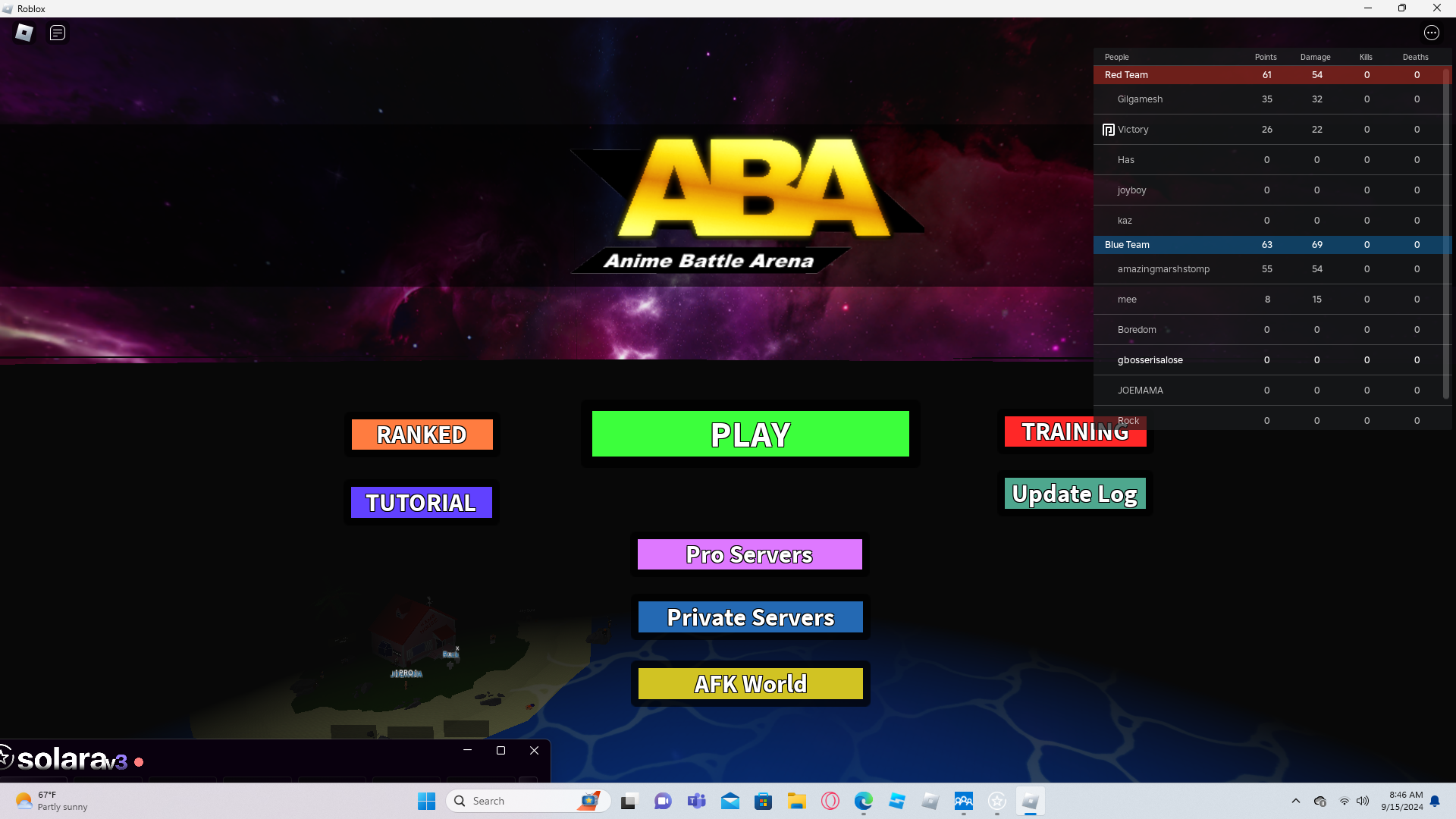Select the Blue Team row label
Viewport: 1456px width, 819px height.
pyautogui.click(x=1127, y=245)
